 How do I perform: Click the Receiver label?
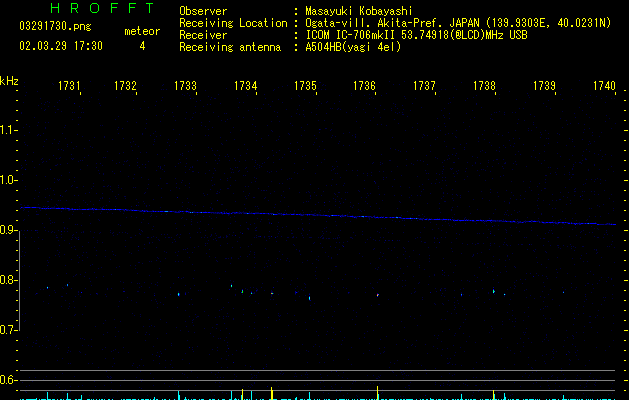click(x=203, y=35)
